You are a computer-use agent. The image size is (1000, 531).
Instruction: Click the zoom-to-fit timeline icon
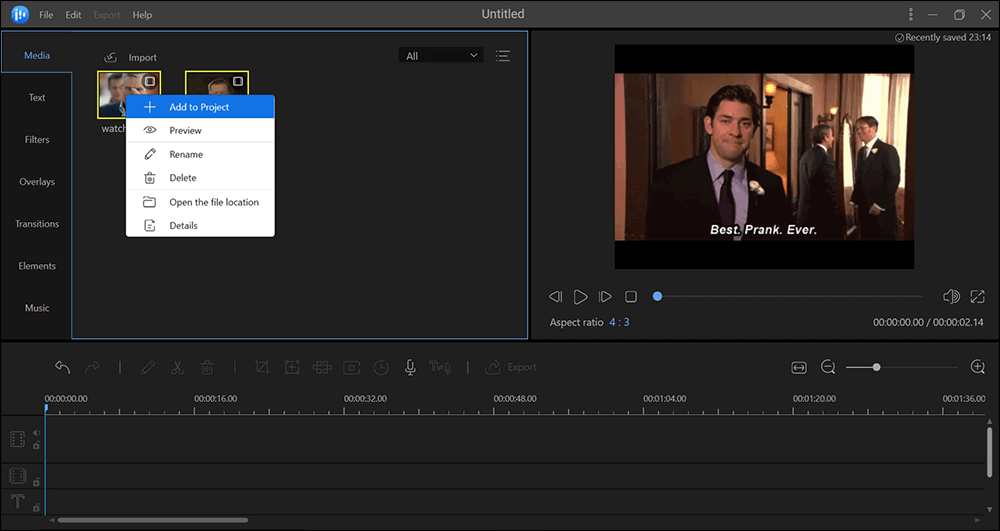point(799,368)
